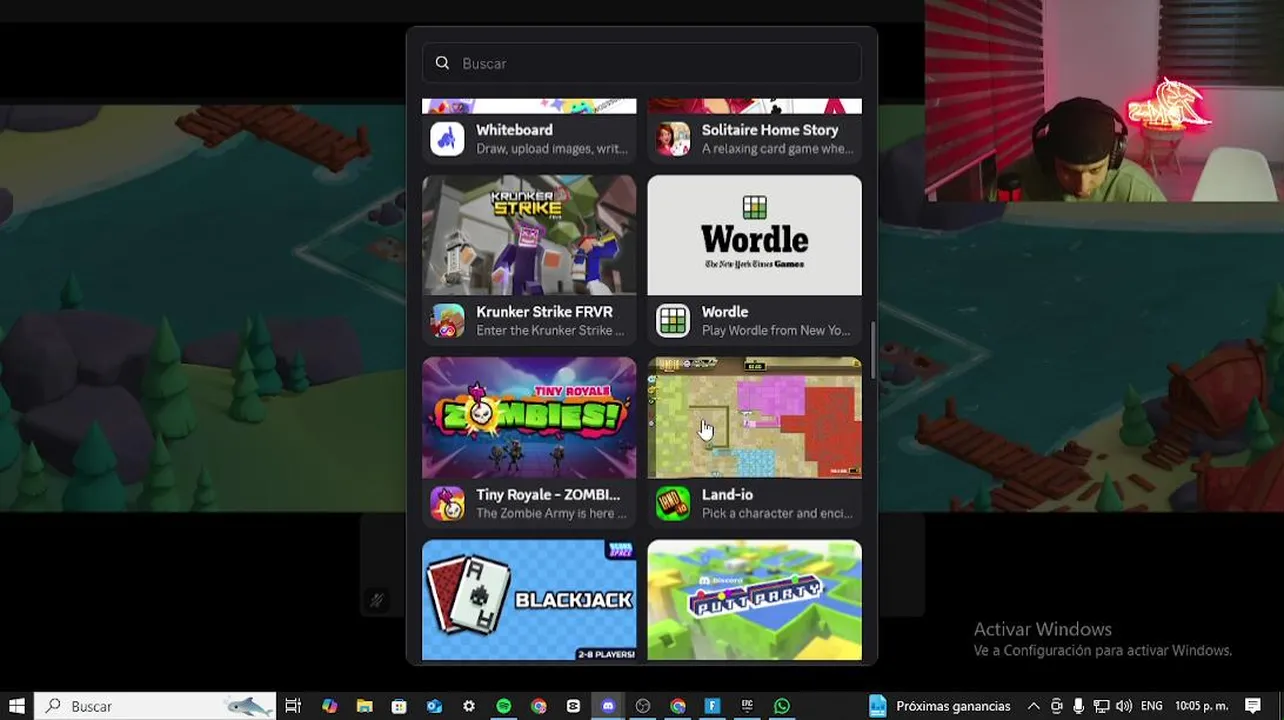Select the "Land-io" title text
The width and height of the screenshot is (1284, 720).
point(727,495)
